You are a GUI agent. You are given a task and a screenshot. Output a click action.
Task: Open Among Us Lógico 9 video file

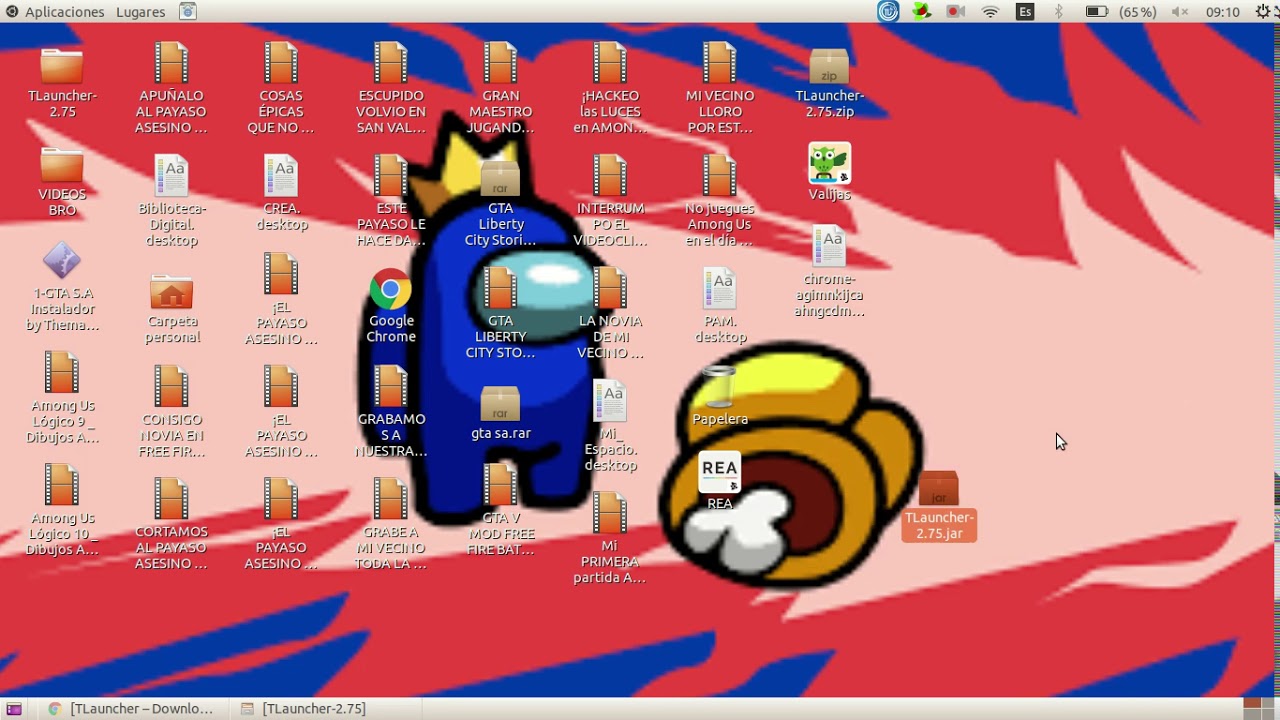pyautogui.click(x=62, y=373)
